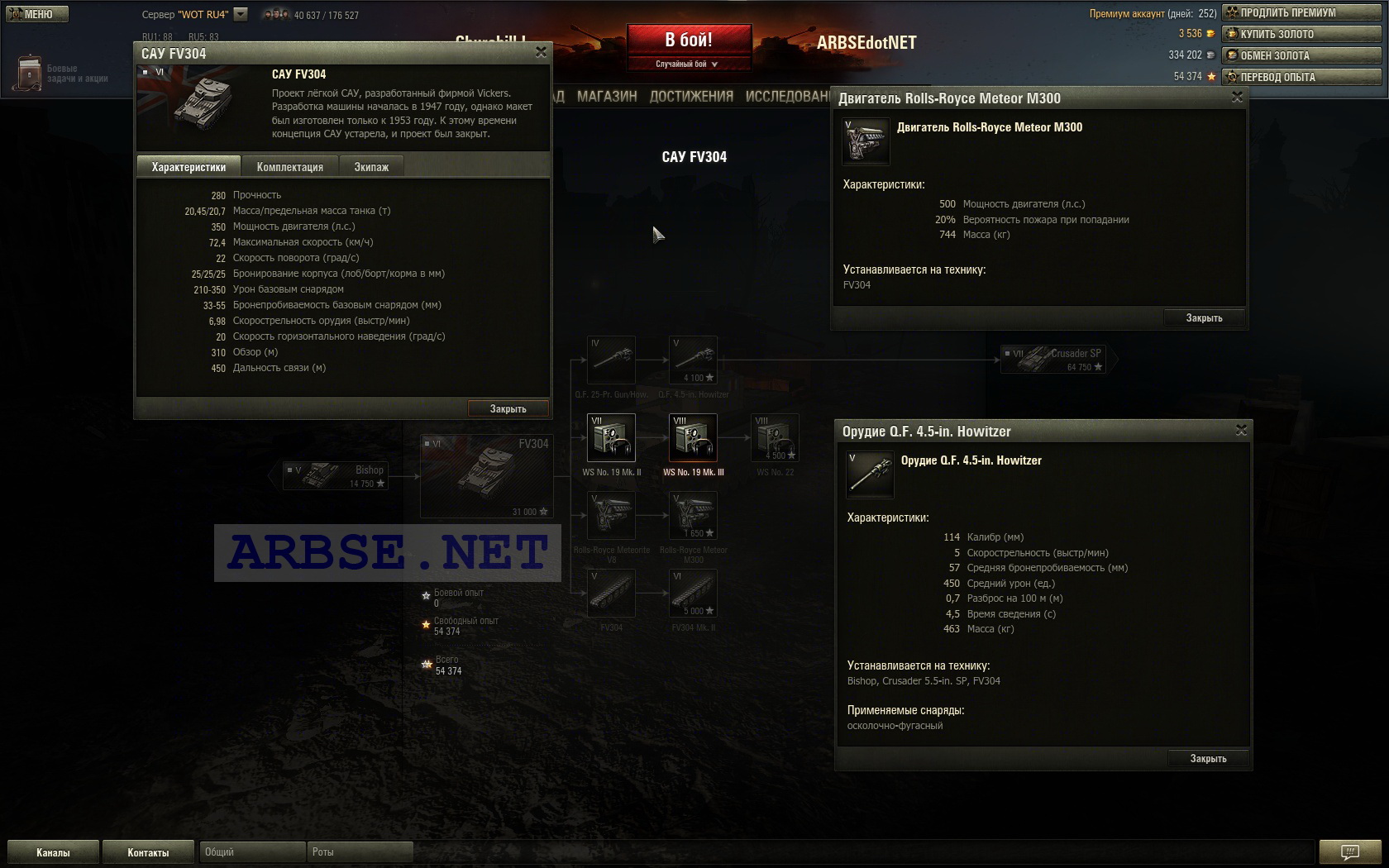Viewport: 1389px width, 868px height.
Task: Click the gold coin icon beside 3 536
Action: (x=1211, y=34)
